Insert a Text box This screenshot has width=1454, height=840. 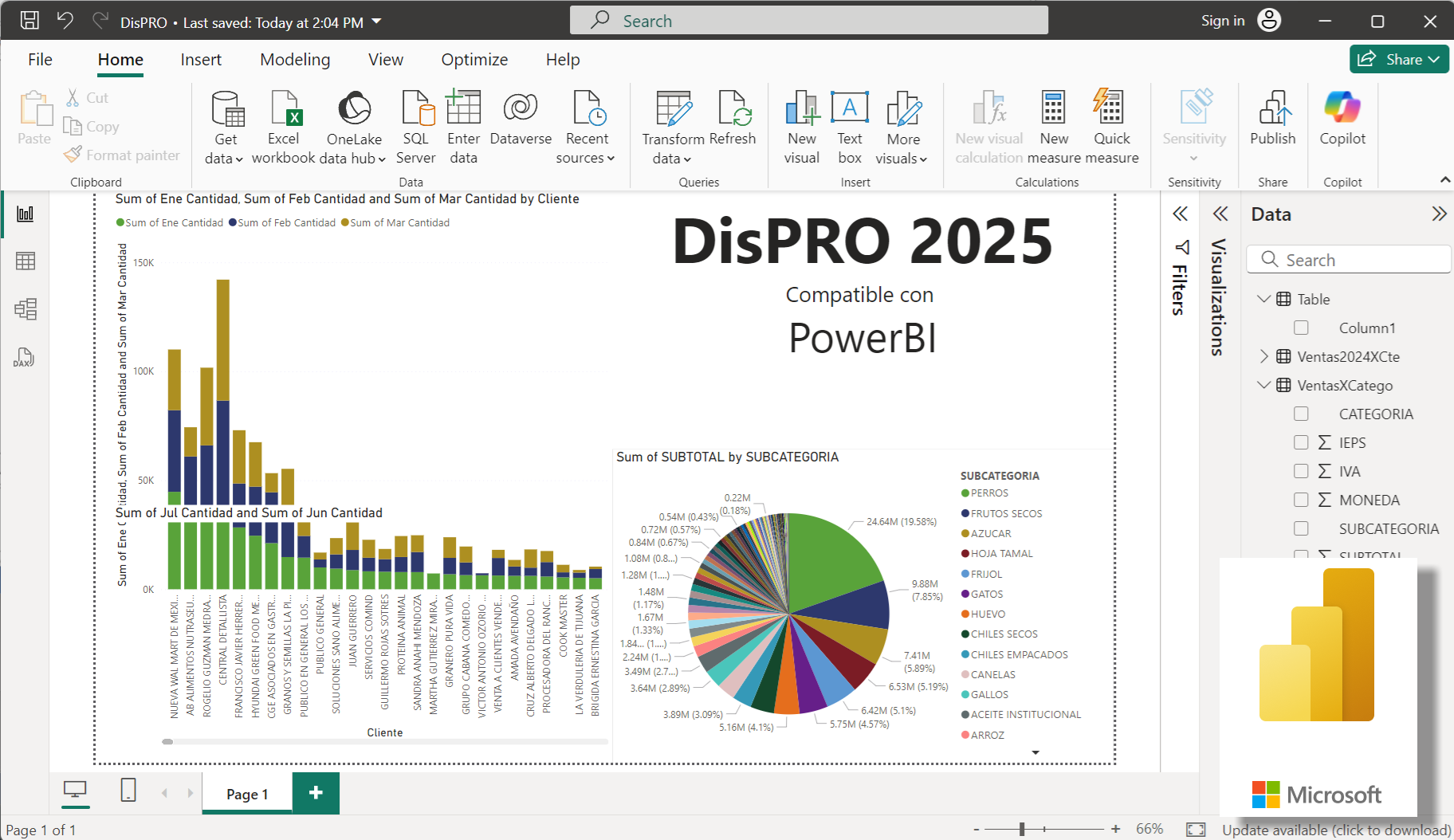(850, 107)
